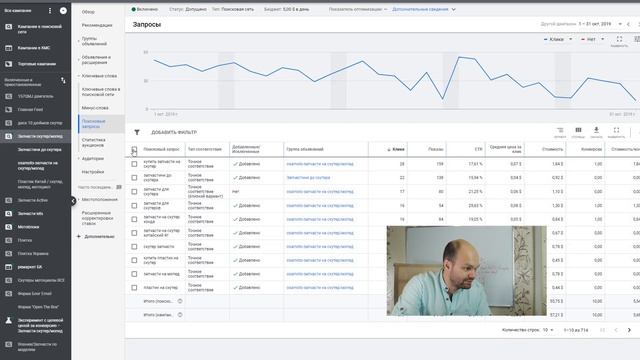Open the table segment icon
The height and width of the screenshot is (360, 640).
click(x=560, y=131)
